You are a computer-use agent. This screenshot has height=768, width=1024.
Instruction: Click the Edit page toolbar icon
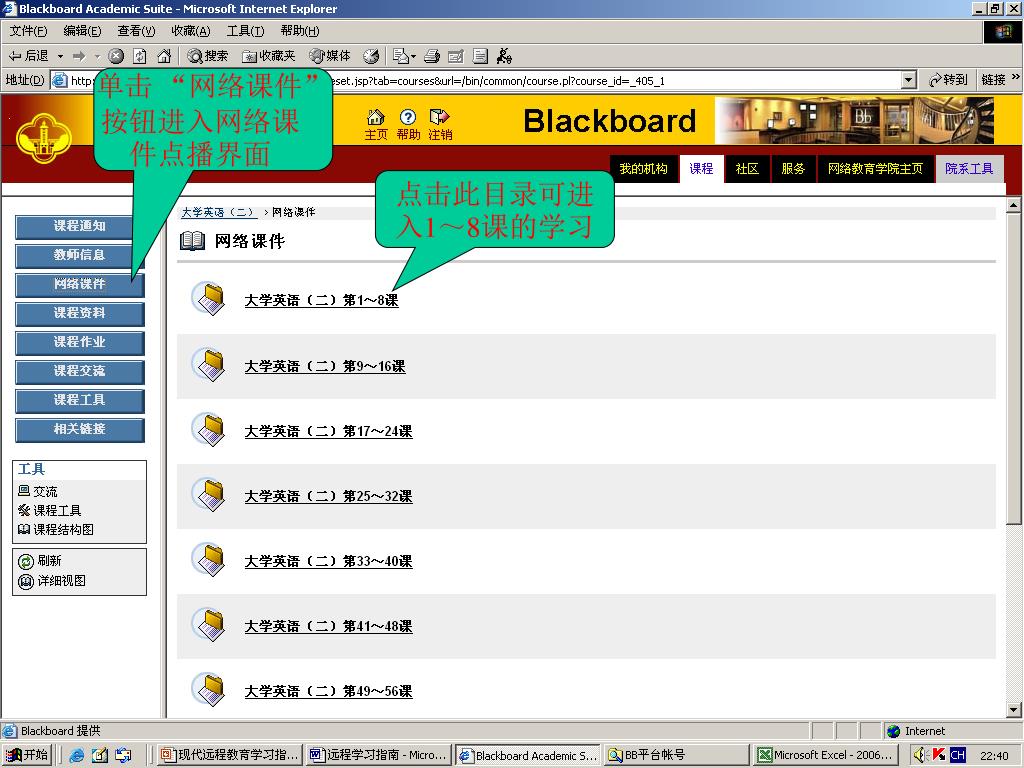coord(456,56)
